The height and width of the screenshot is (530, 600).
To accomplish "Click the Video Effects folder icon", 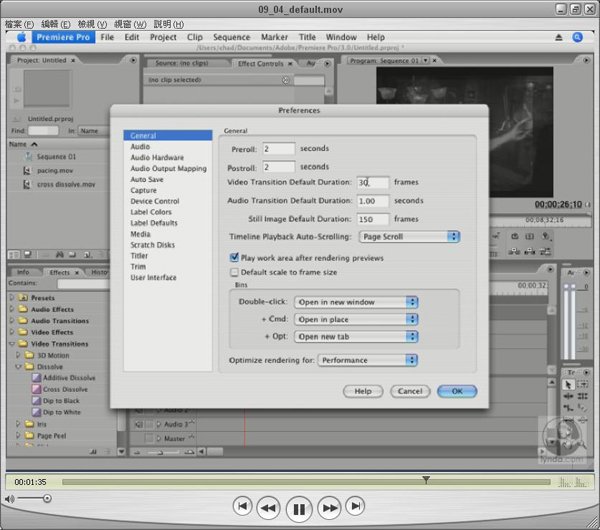I will 23,332.
